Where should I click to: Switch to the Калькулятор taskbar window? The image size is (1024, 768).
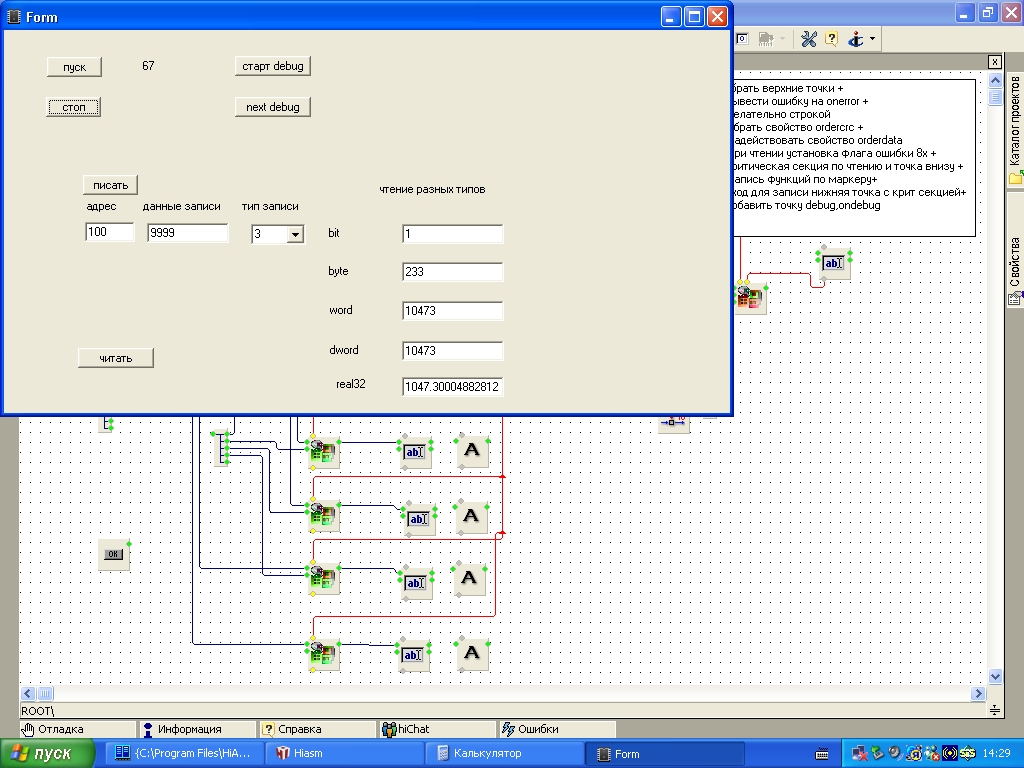point(504,754)
